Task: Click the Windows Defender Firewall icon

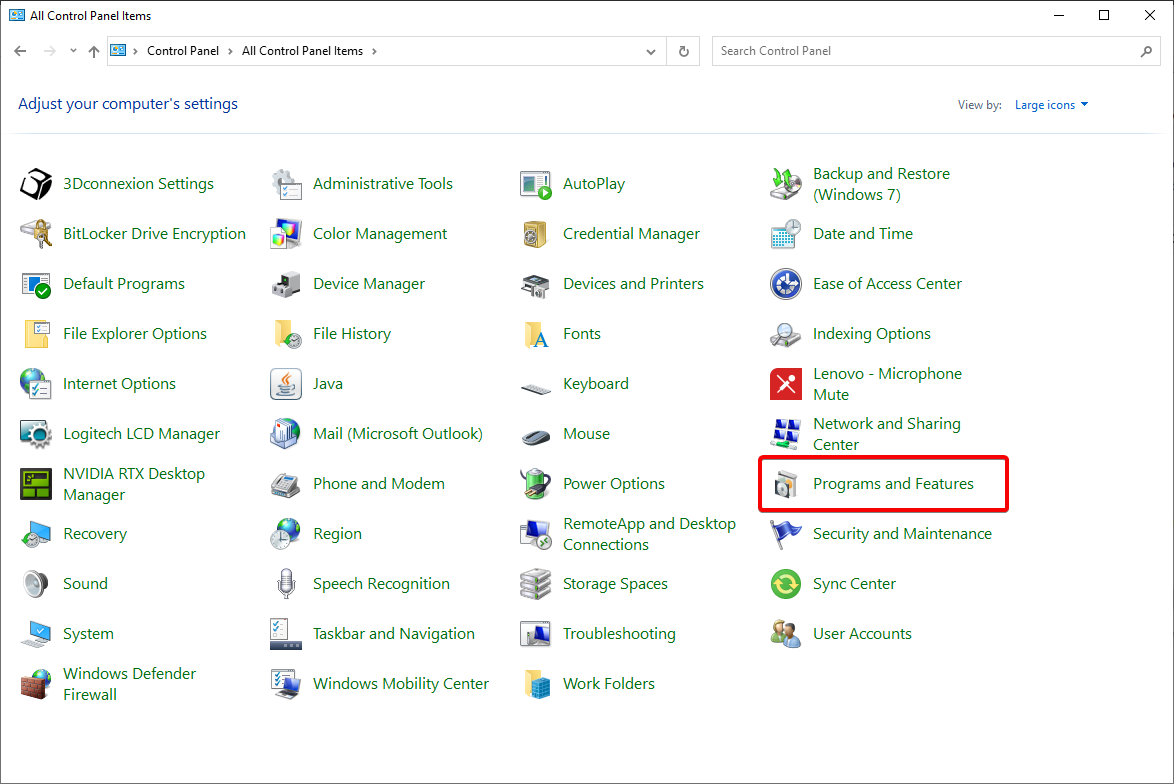Action: (36, 684)
